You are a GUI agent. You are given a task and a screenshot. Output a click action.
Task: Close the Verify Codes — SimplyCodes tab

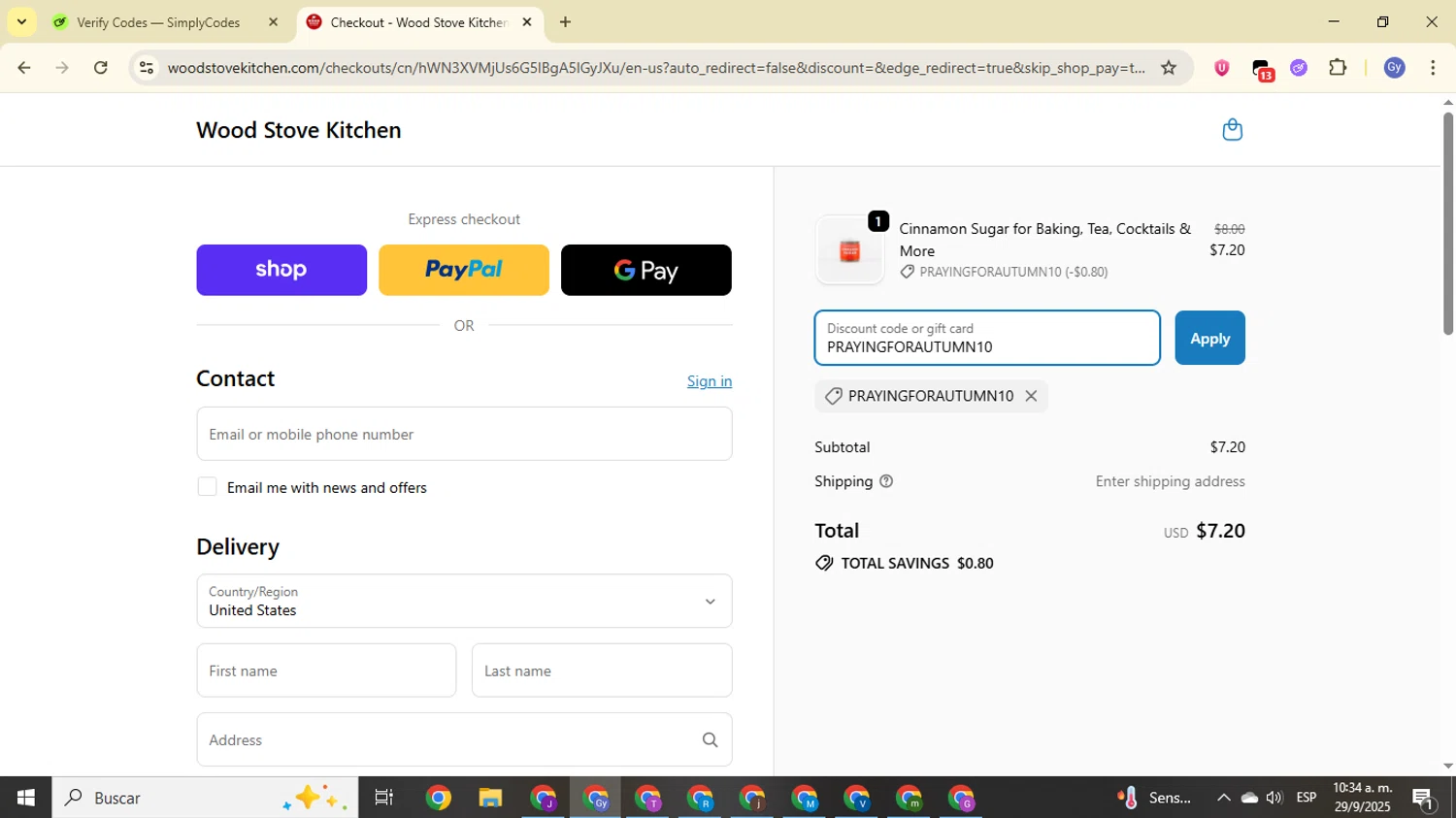(x=273, y=22)
